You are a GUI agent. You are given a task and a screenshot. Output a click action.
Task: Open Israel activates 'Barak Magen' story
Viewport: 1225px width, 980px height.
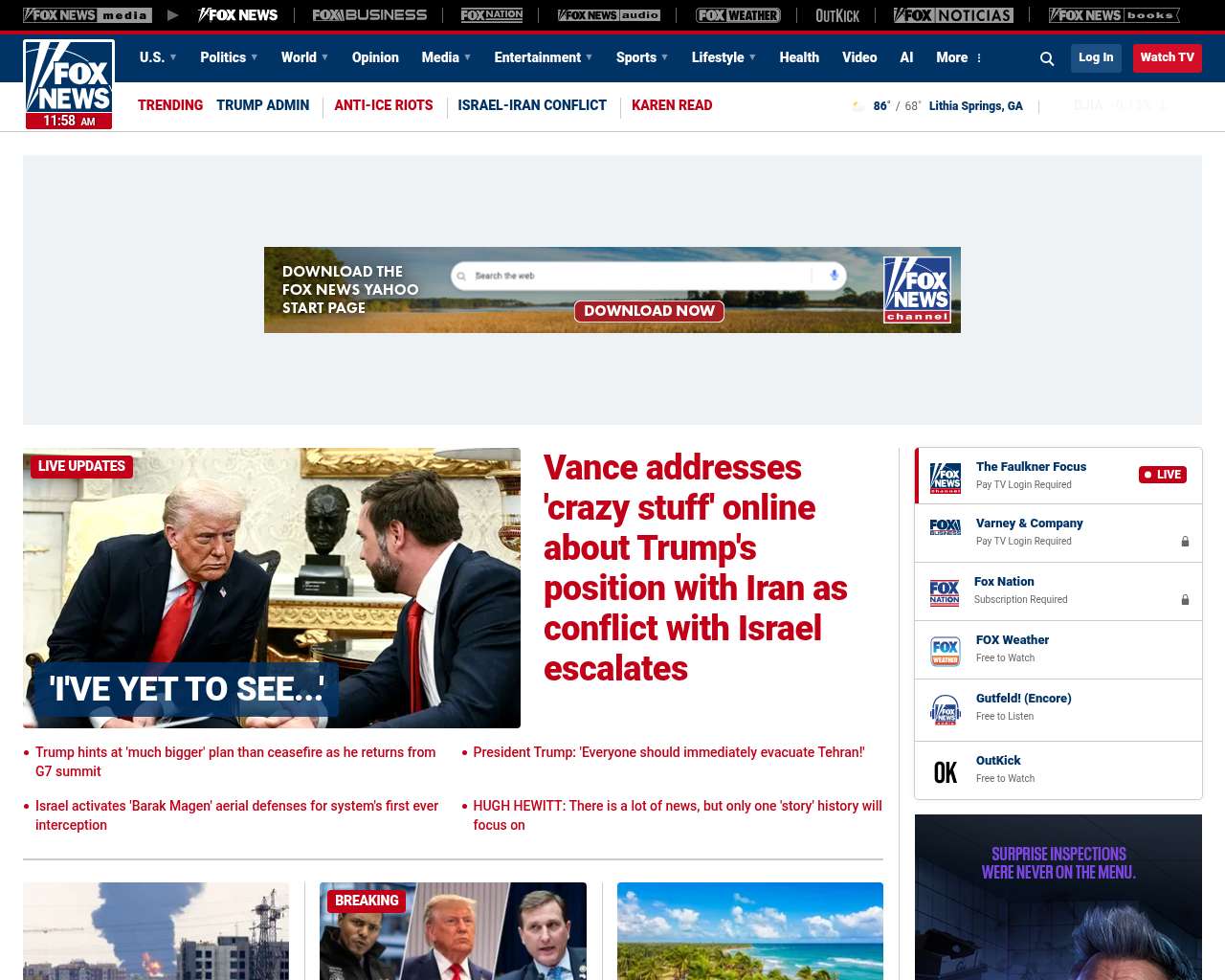(237, 815)
